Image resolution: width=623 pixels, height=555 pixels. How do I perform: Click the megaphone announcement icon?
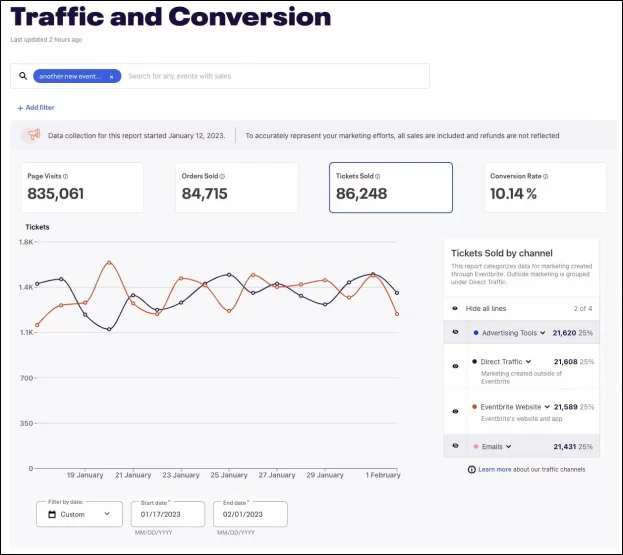[x=34, y=135]
